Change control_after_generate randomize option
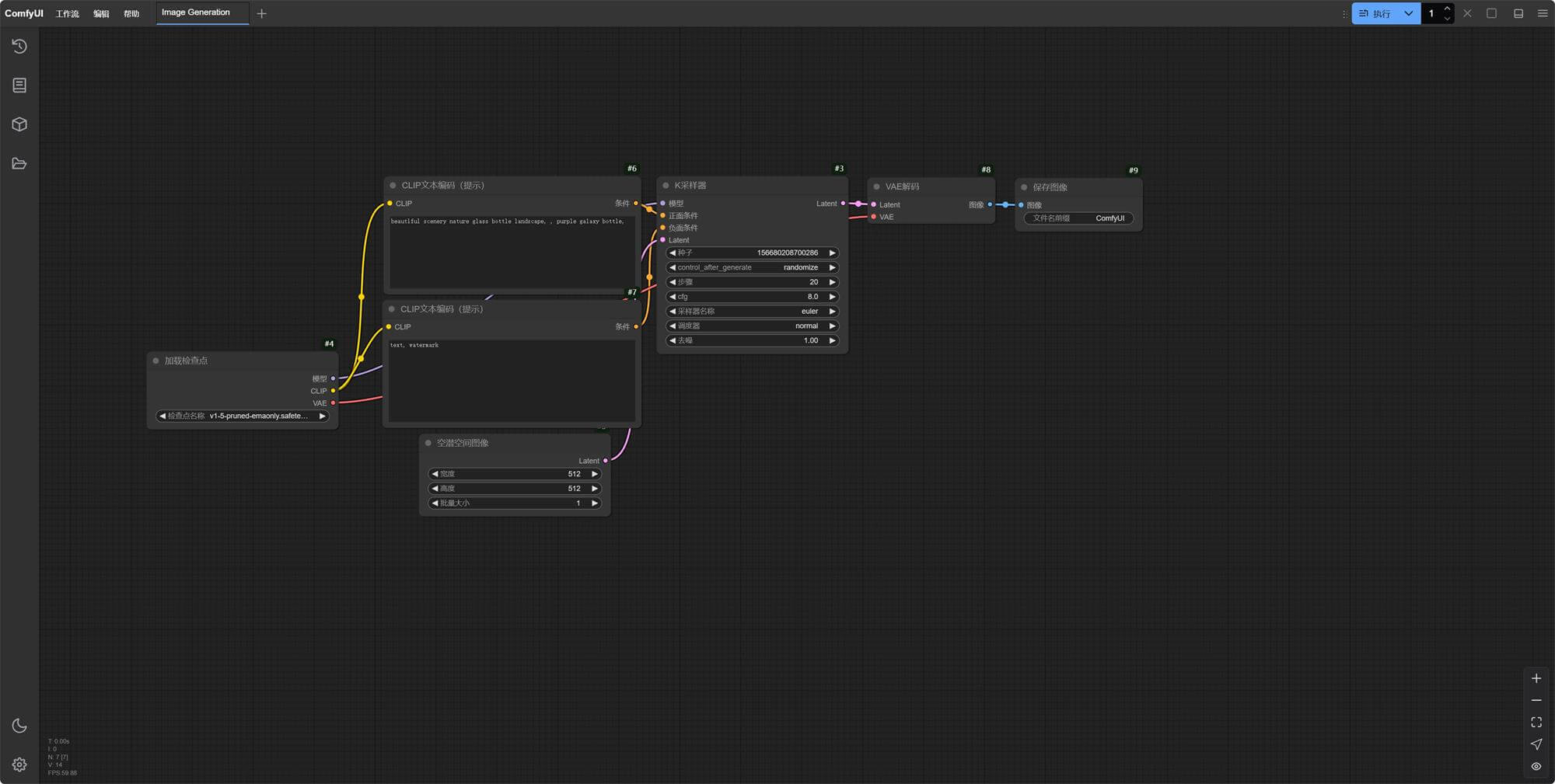This screenshot has height=784, width=1555. tap(752, 267)
